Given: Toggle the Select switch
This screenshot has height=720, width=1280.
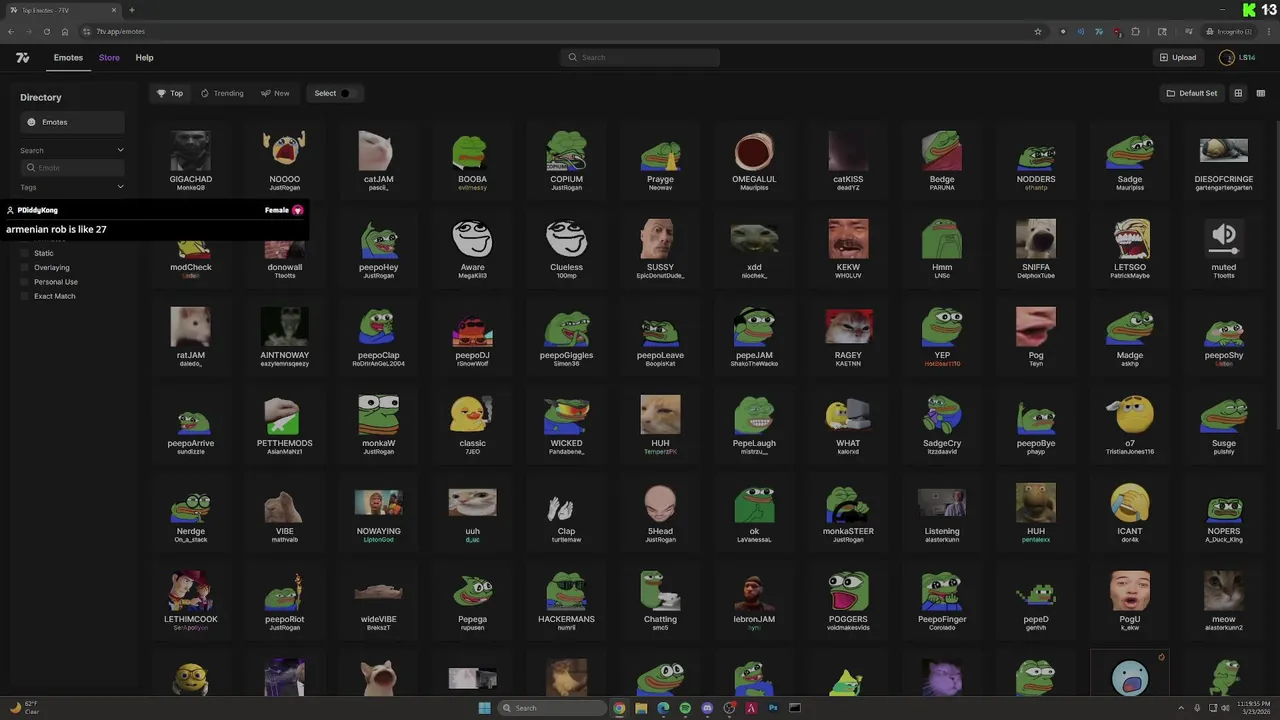Looking at the screenshot, I should (x=347, y=93).
